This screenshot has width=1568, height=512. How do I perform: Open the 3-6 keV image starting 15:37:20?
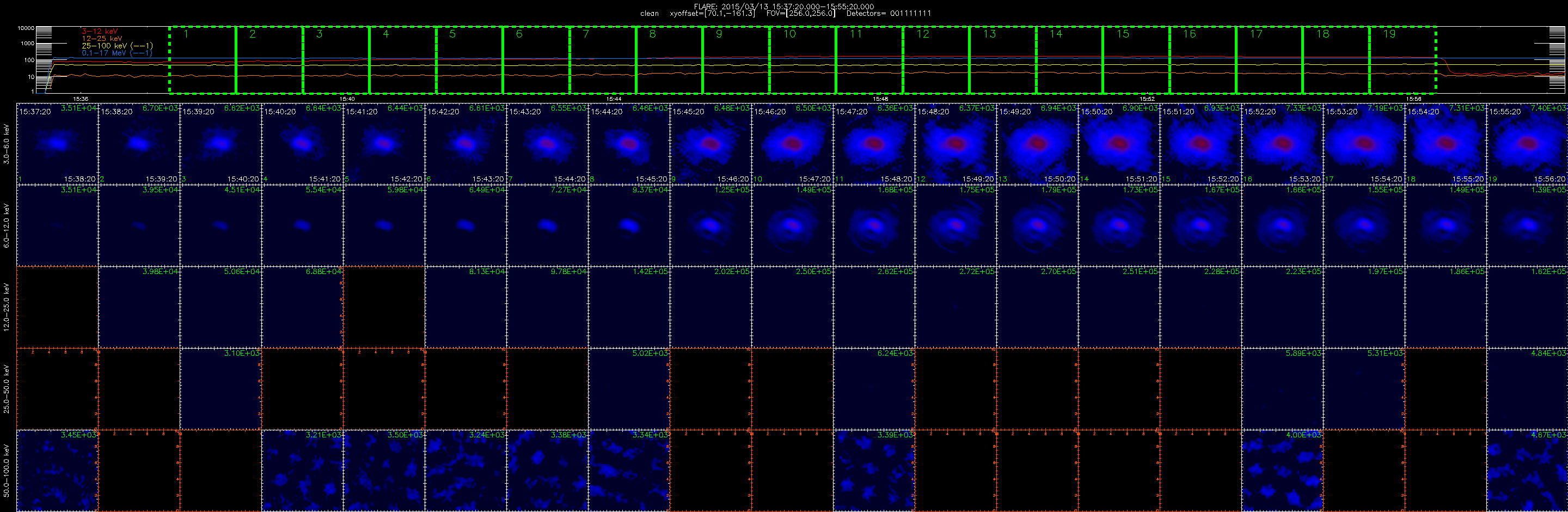coord(57,144)
